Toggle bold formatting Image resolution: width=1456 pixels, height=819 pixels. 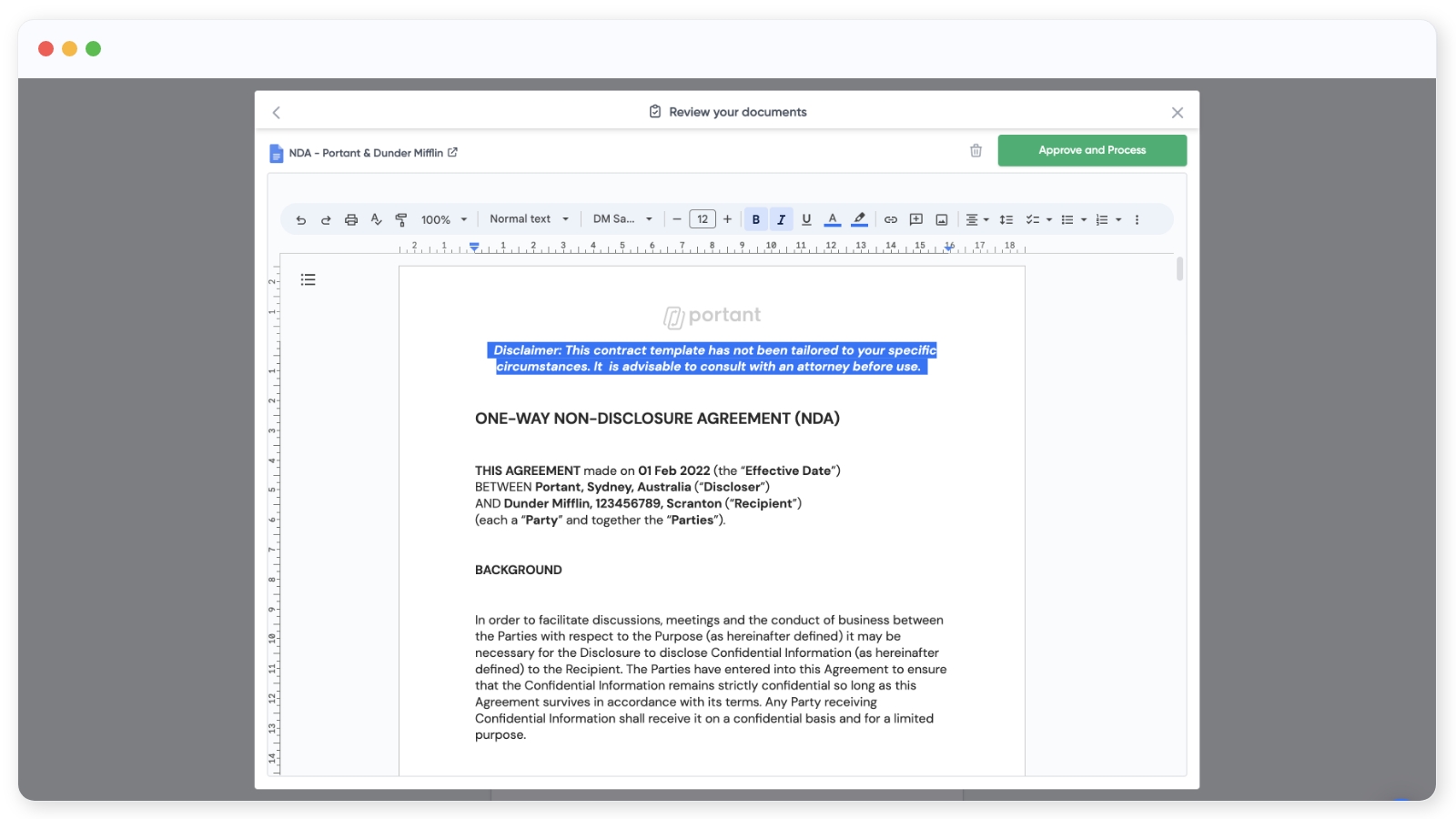pyautogui.click(x=756, y=220)
